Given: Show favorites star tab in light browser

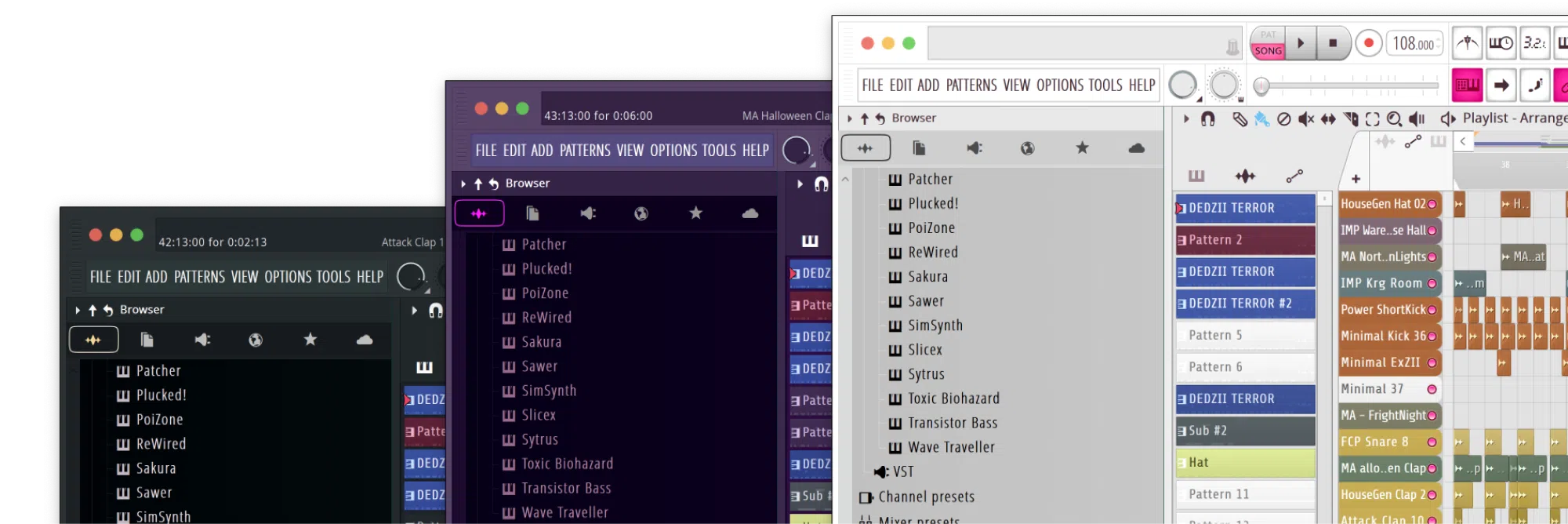Looking at the screenshot, I should (1082, 147).
